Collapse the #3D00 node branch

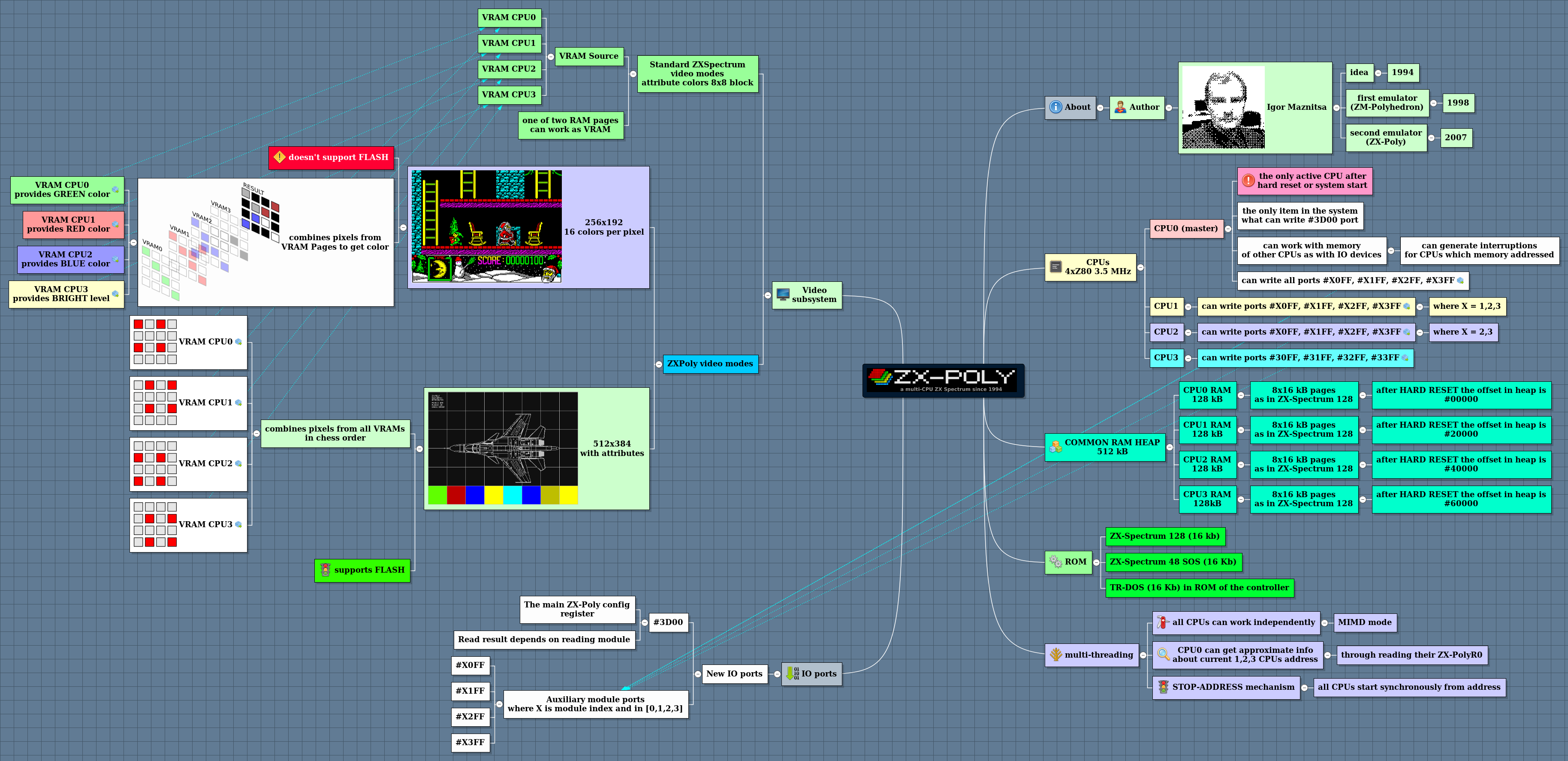coord(645,623)
